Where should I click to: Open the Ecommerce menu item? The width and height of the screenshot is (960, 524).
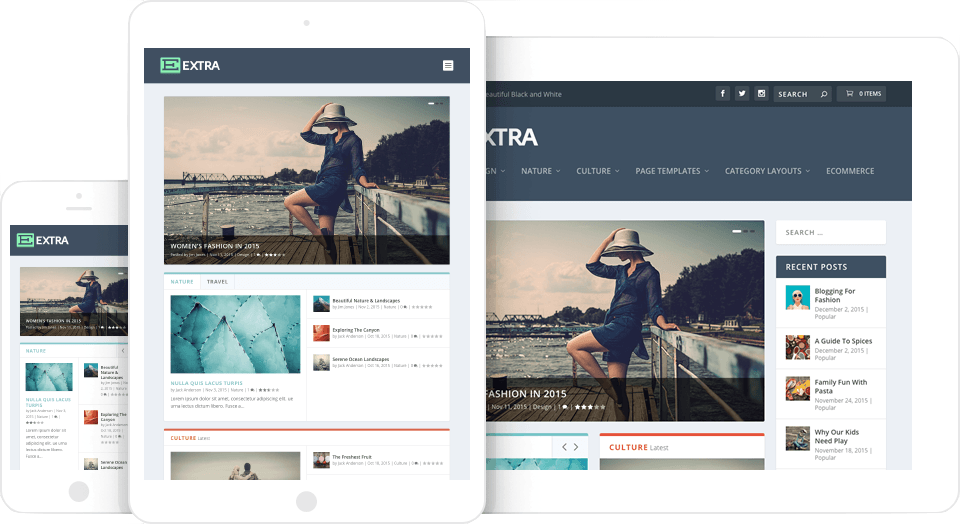click(x=850, y=171)
